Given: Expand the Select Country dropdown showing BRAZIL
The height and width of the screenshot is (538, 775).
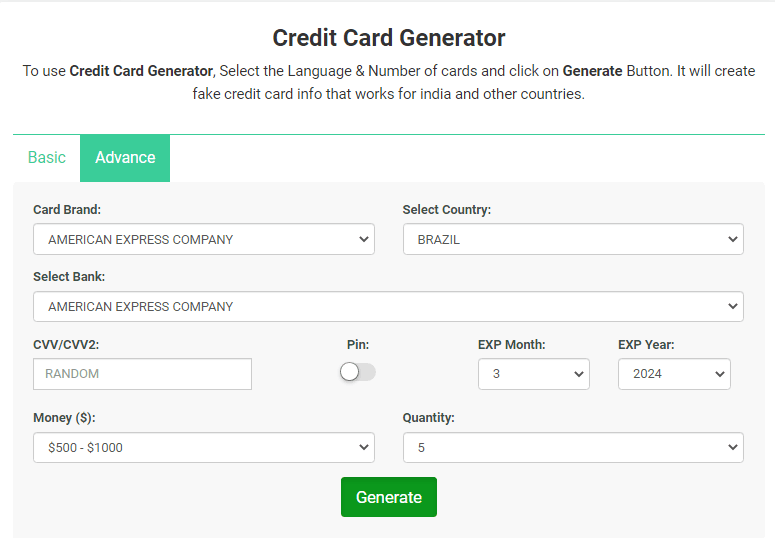Looking at the screenshot, I should pos(573,239).
